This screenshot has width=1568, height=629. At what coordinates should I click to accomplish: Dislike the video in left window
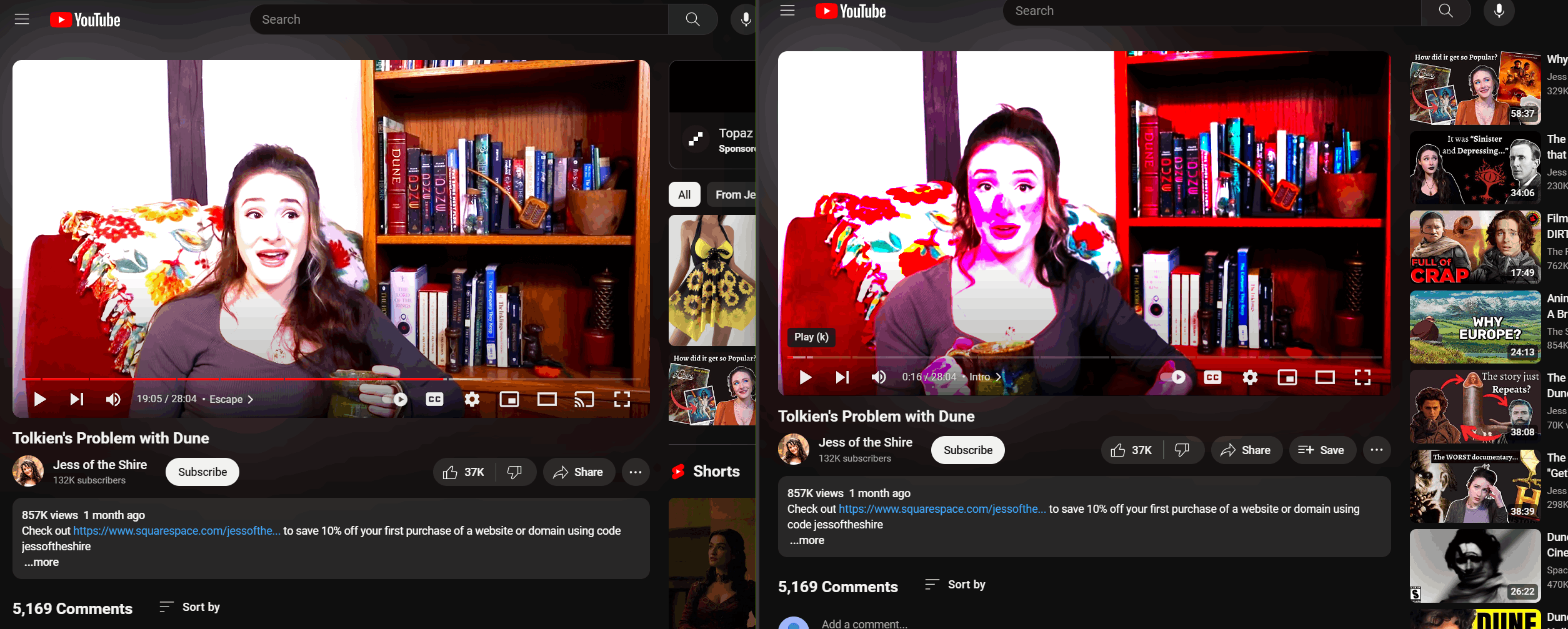pos(515,472)
